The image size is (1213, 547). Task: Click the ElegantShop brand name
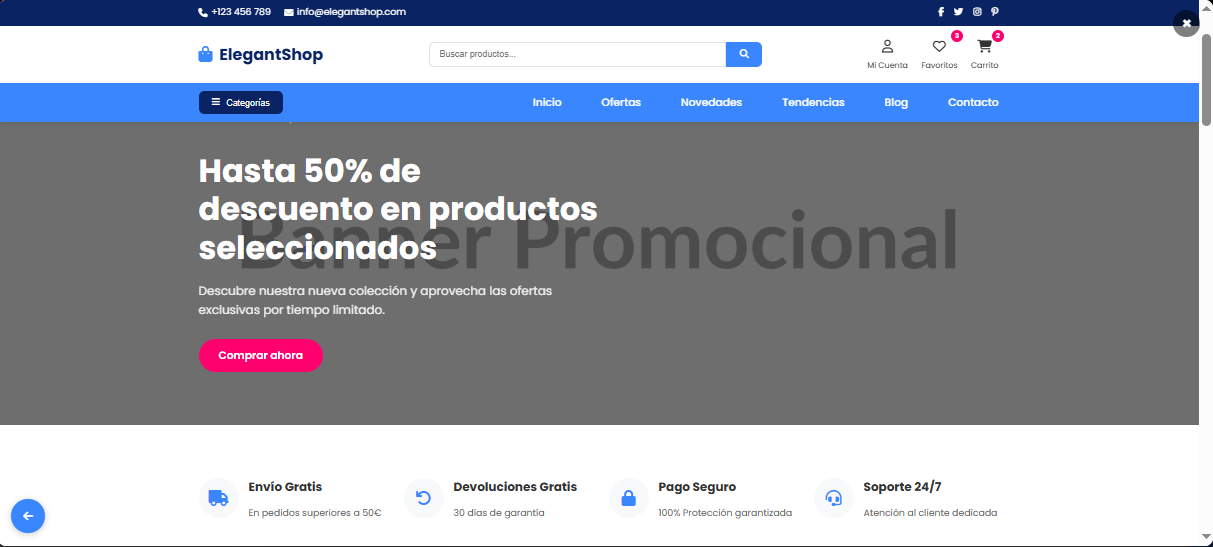click(x=271, y=54)
